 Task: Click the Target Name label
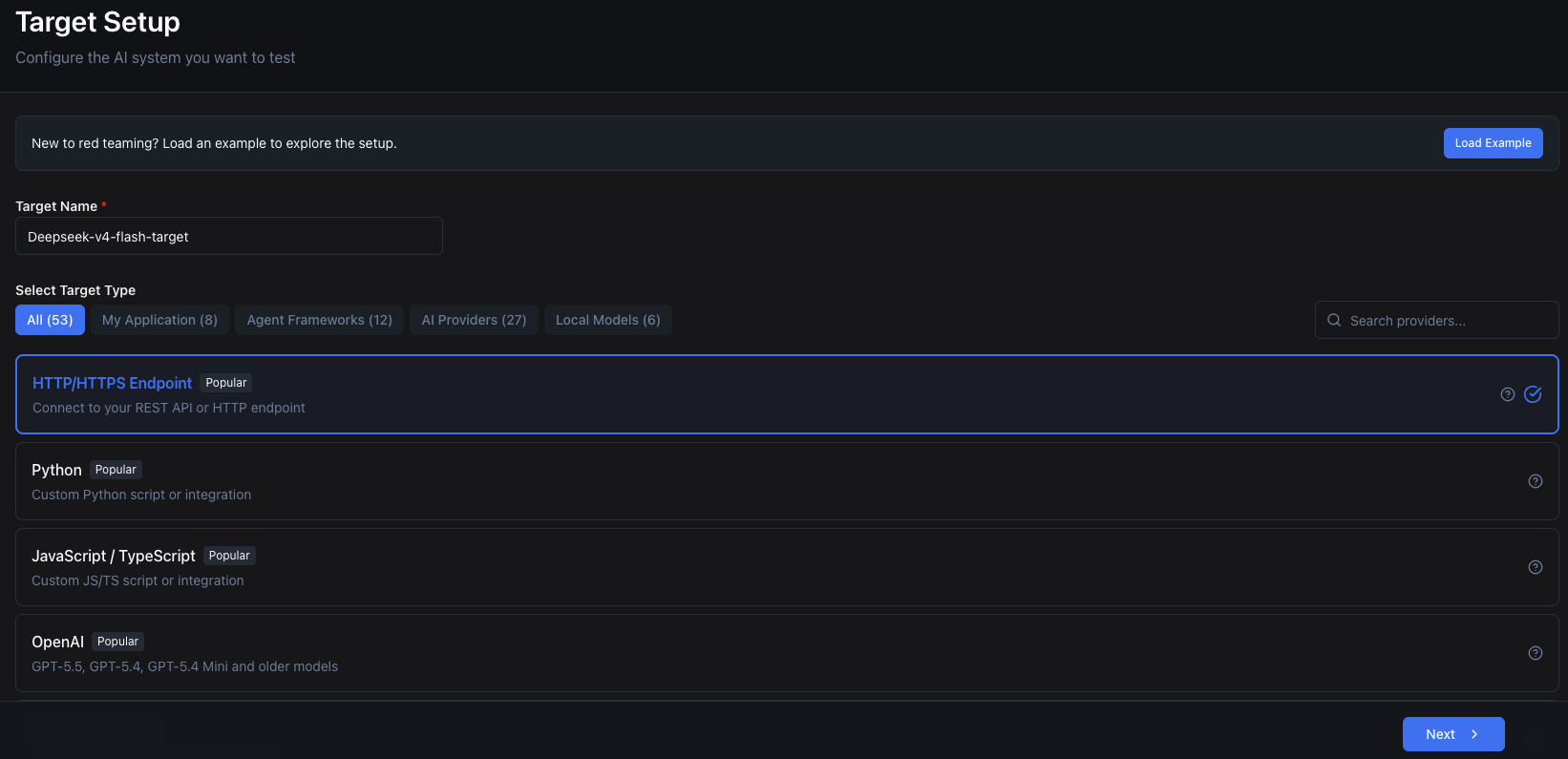[56, 206]
